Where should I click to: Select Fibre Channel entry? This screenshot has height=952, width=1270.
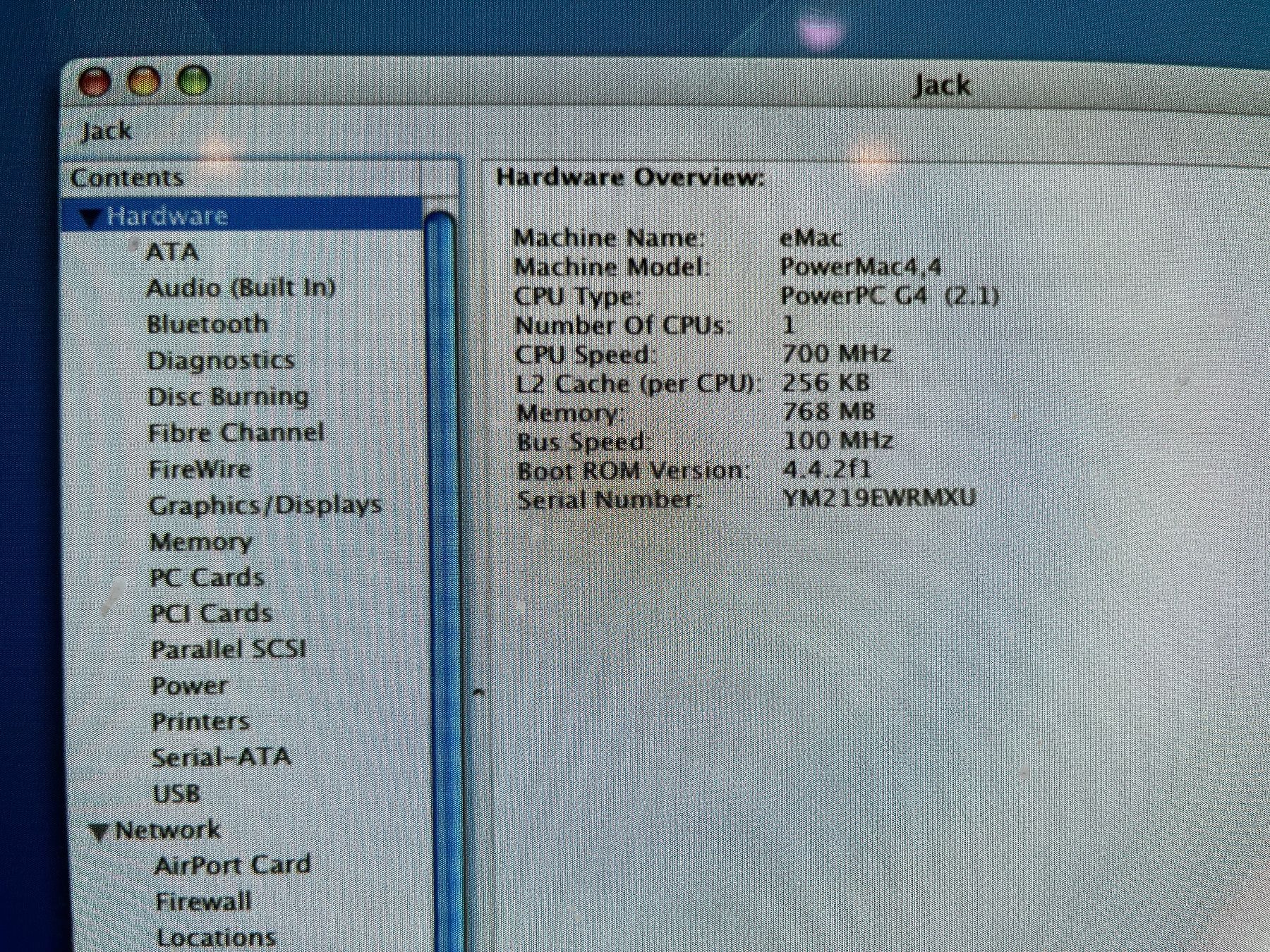[236, 433]
